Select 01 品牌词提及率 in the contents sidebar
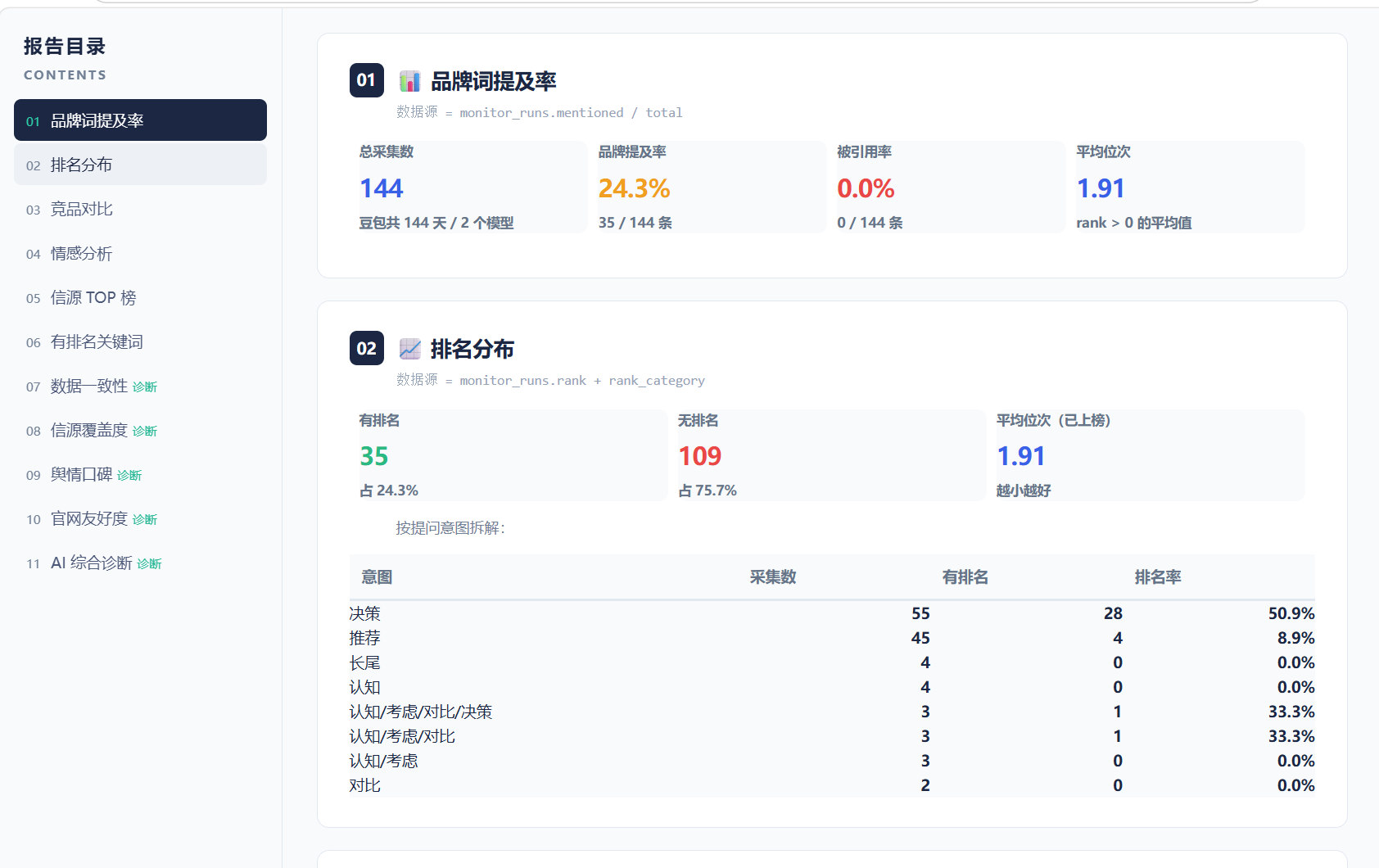Image resolution: width=1379 pixels, height=868 pixels. (x=140, y=120)
